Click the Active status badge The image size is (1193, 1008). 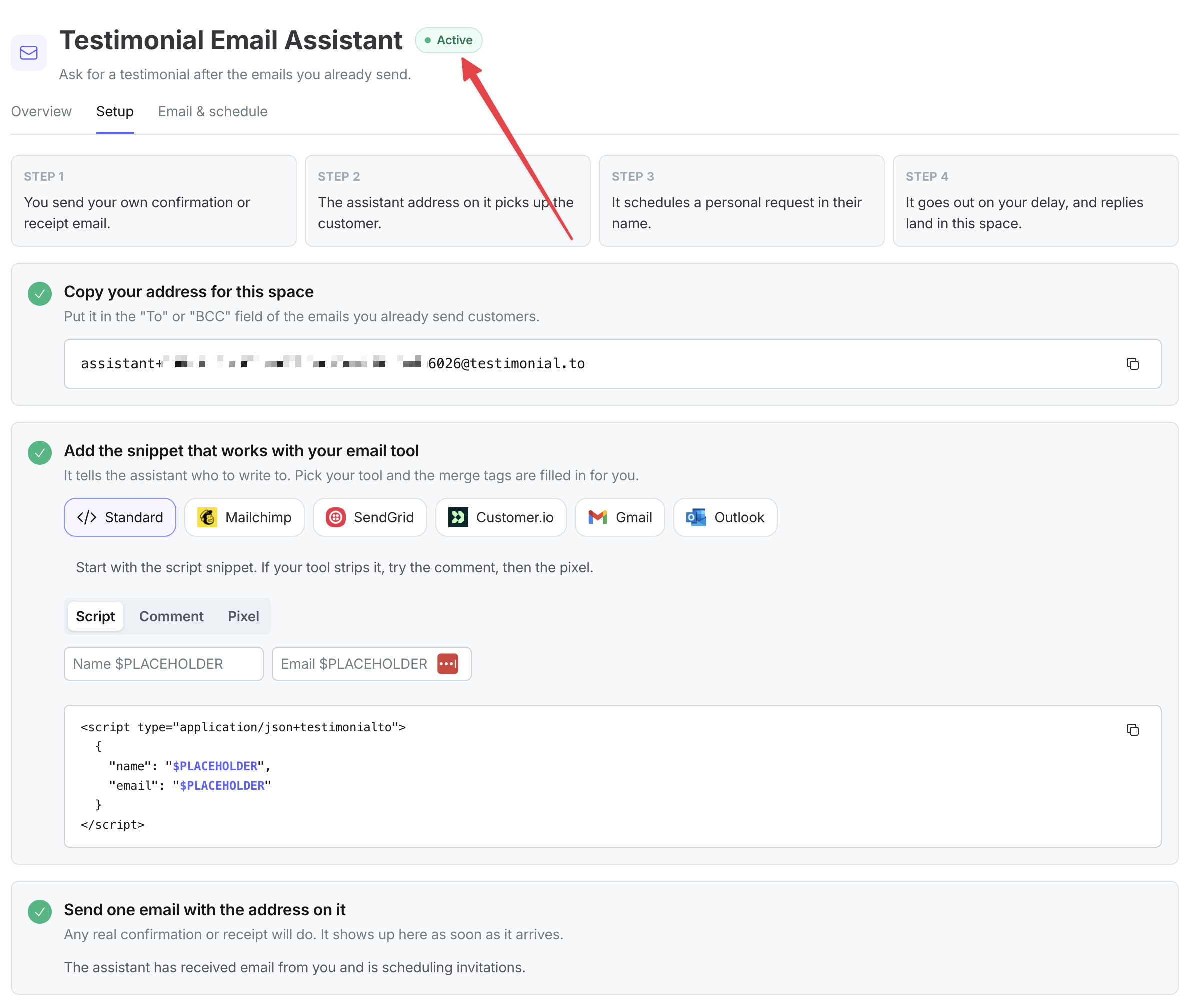449,40
